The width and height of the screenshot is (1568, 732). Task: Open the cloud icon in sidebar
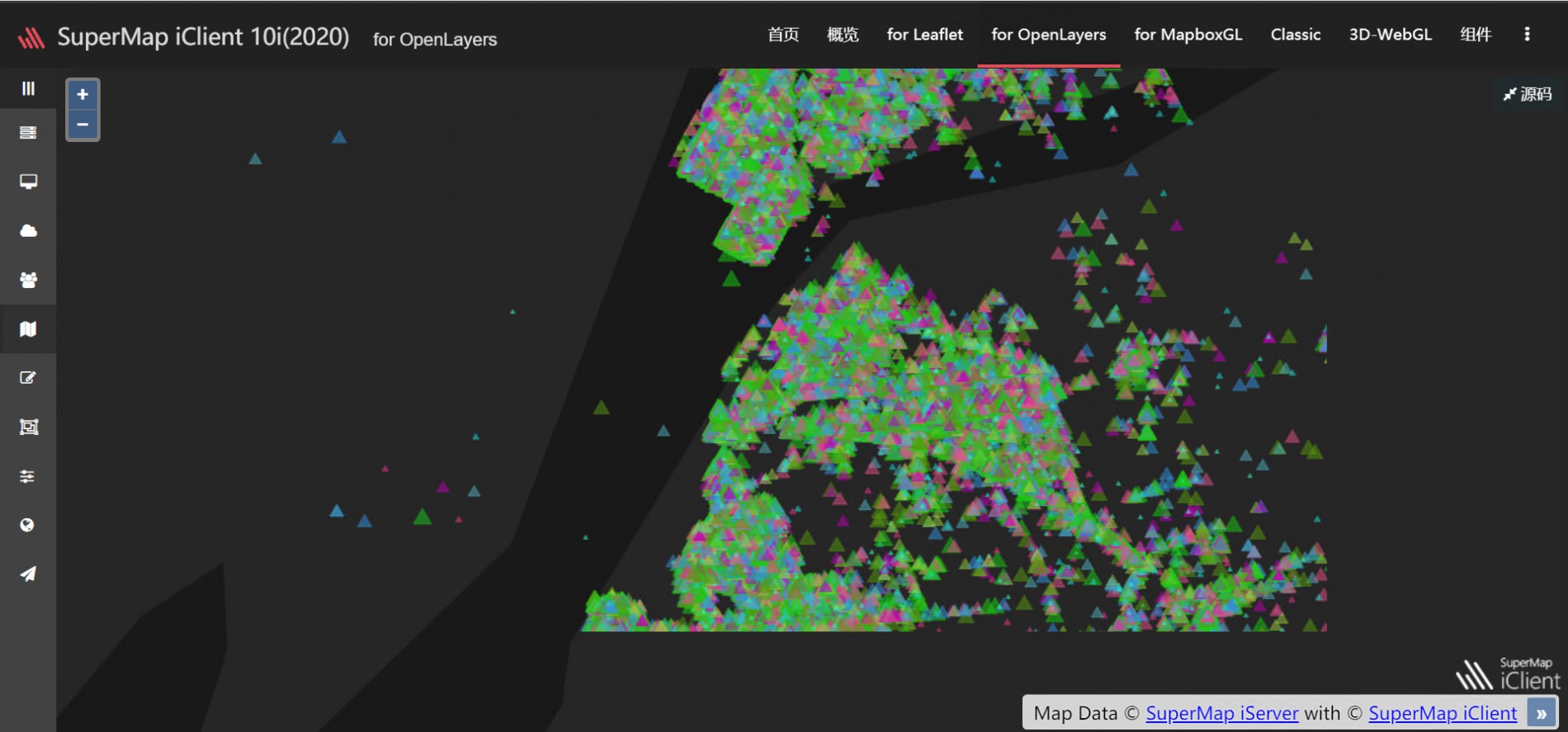point(28,231)
